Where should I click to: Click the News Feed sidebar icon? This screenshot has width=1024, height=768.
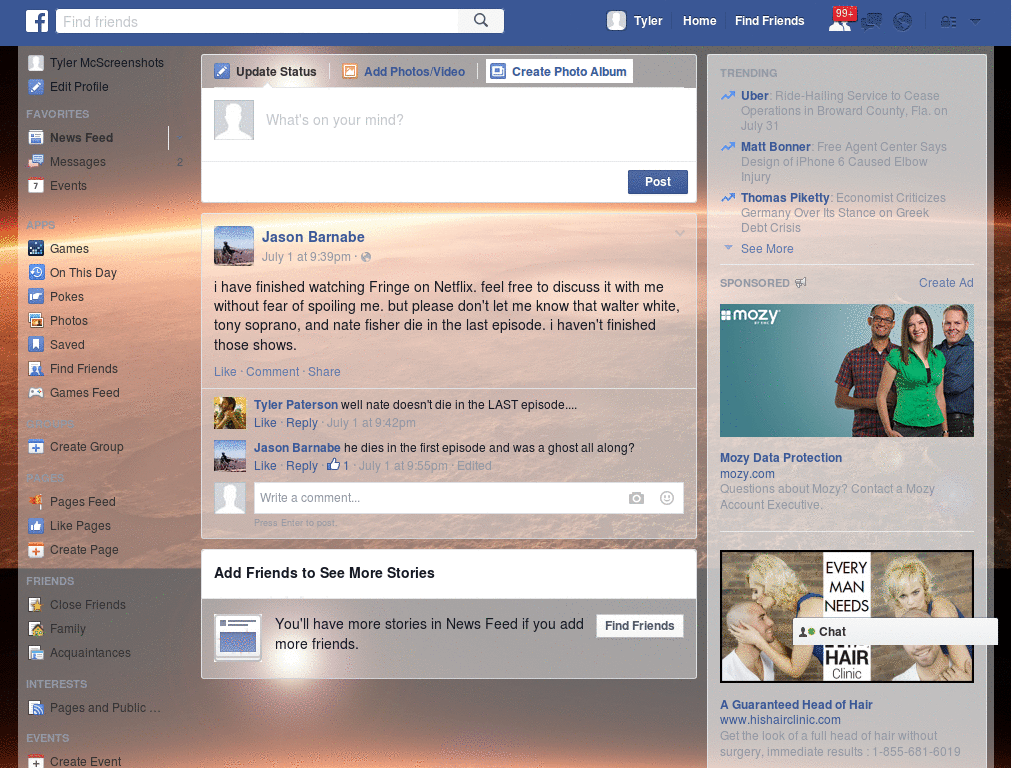(x=36, y=137)
